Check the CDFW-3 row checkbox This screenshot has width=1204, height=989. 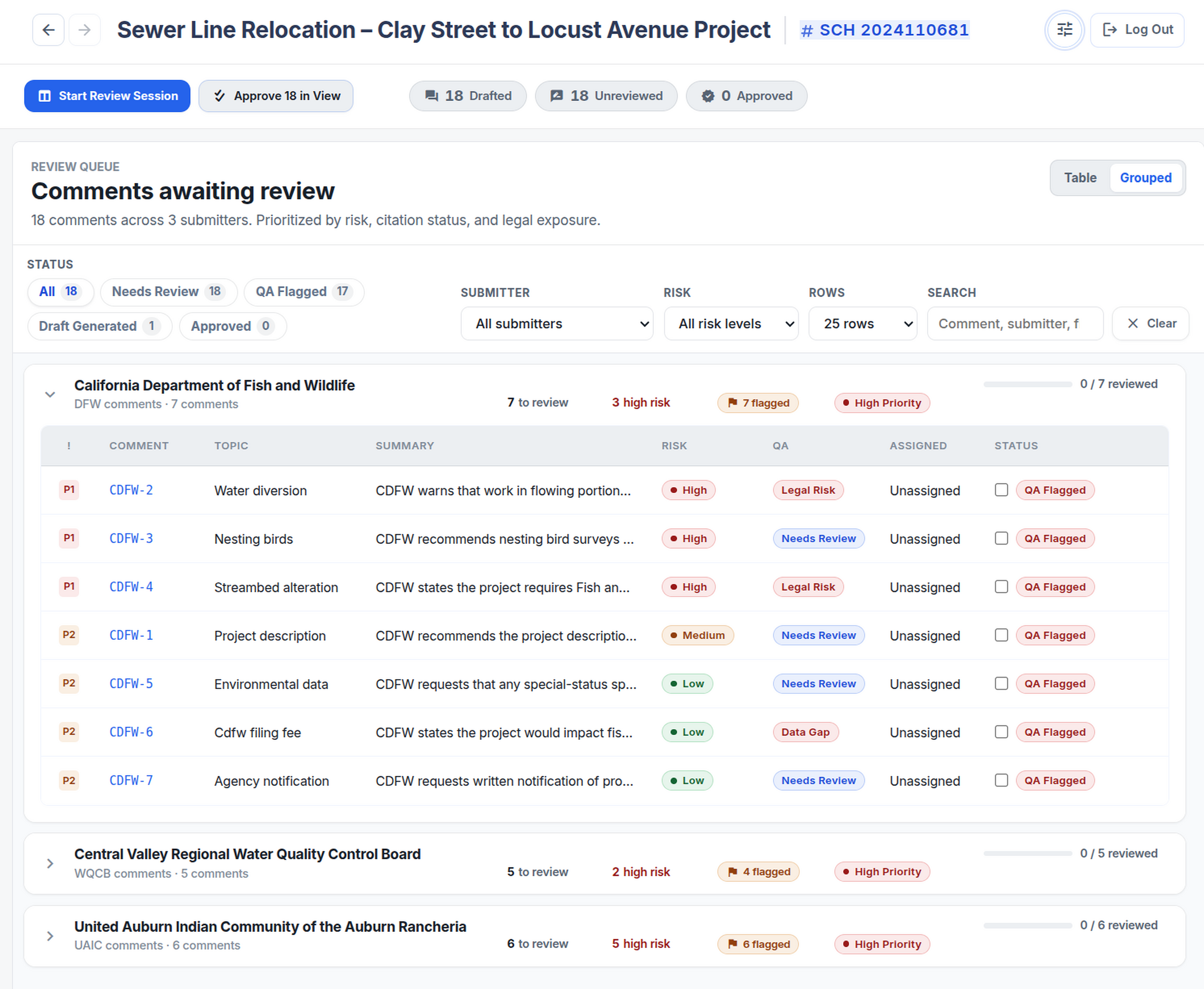point(1001,538)
